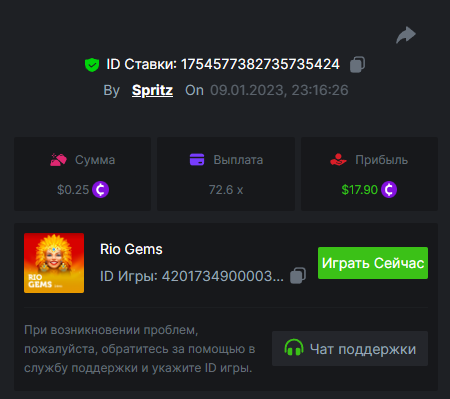The width and height of the screenshot is (450, 399).
Task: Click the green headphones support icon
Action: [x=294, y=348]
